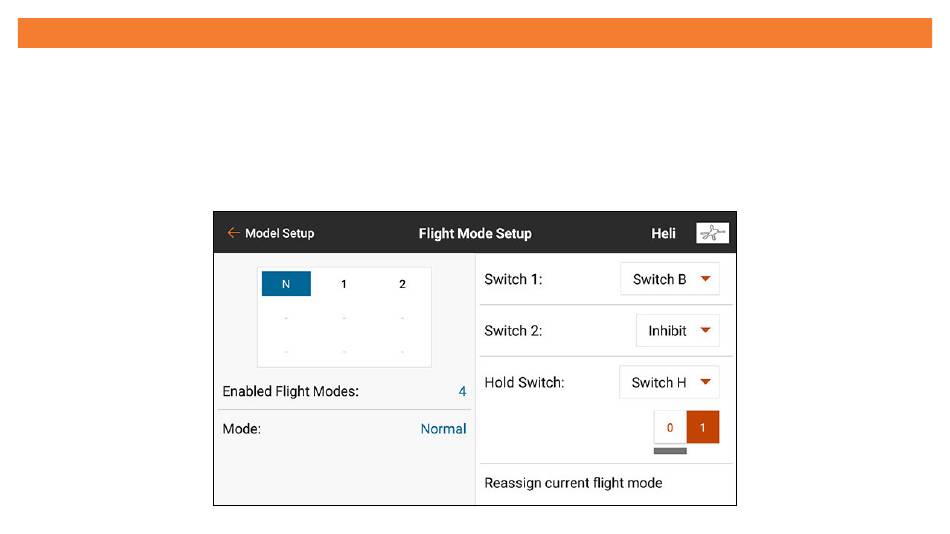Click the gray indicator bar under 0
Viewport: 950px width, 534px height.
click(670, 451)
